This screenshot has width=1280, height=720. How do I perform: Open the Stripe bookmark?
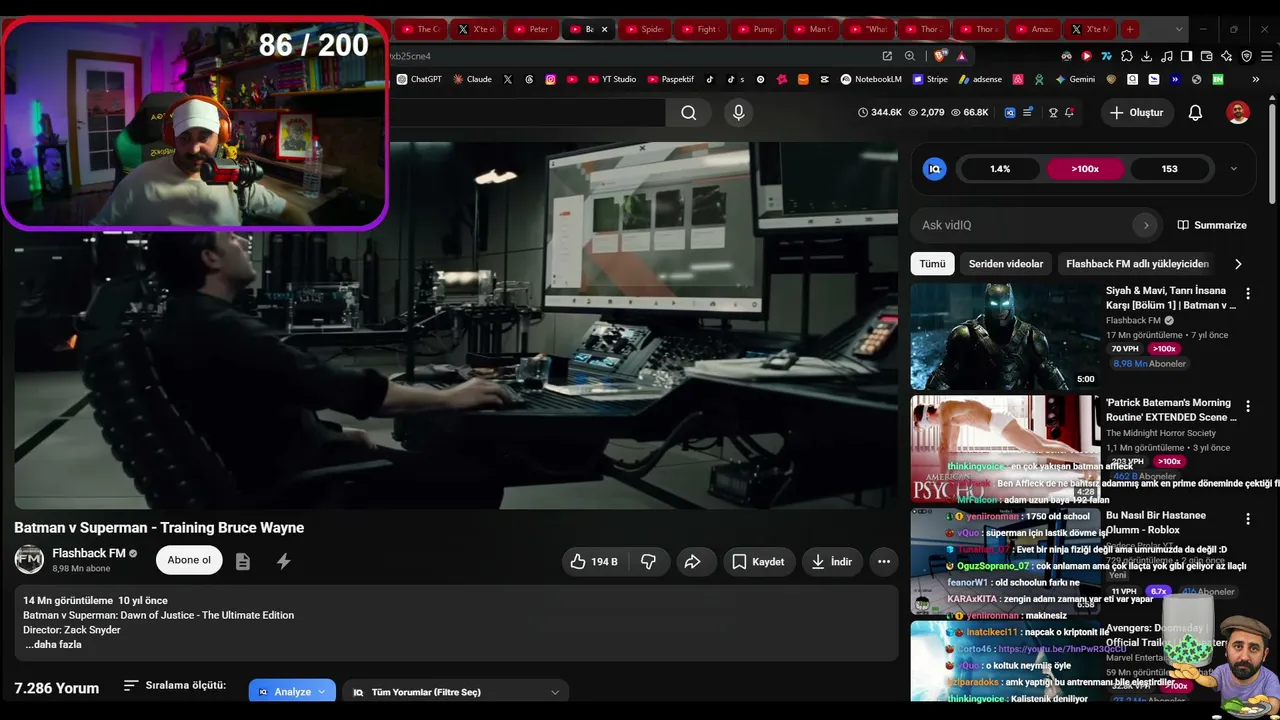click(x=930, y=79)
